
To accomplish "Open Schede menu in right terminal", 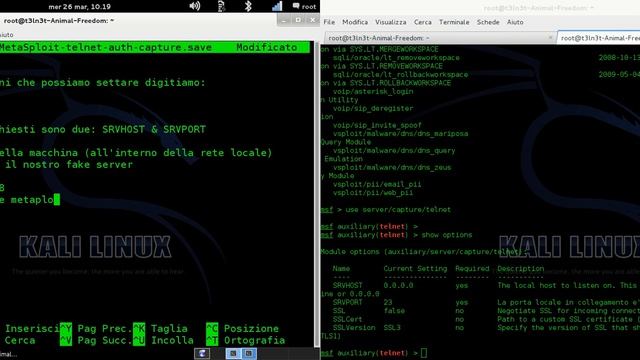I will point(488,22).
